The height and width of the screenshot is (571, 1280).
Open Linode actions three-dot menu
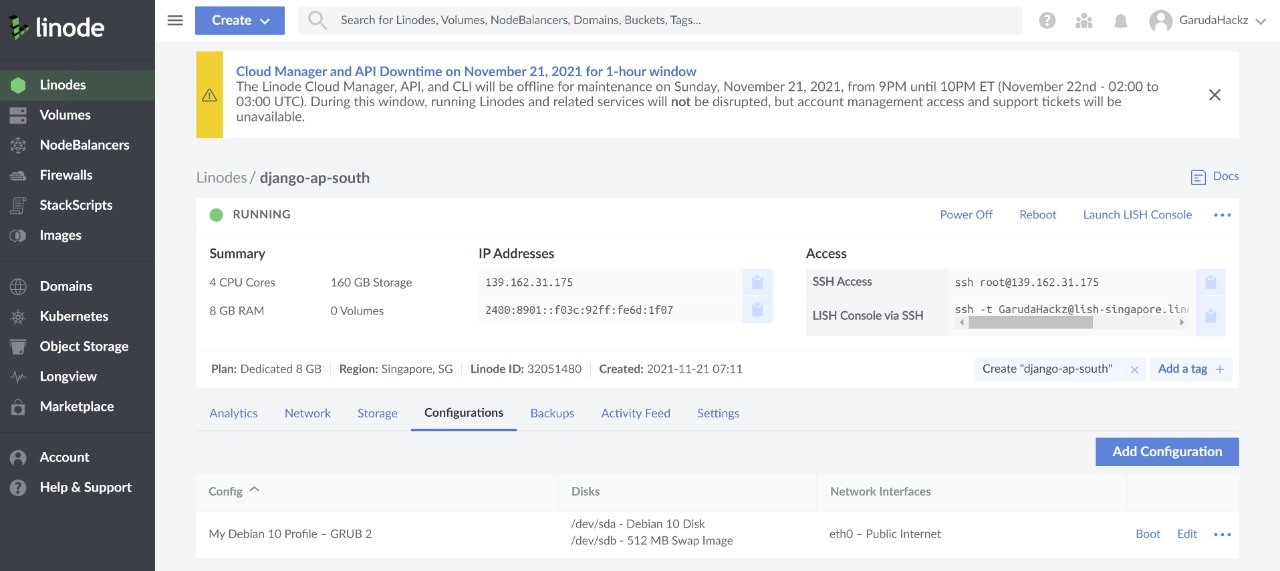tap(1222, 215)
